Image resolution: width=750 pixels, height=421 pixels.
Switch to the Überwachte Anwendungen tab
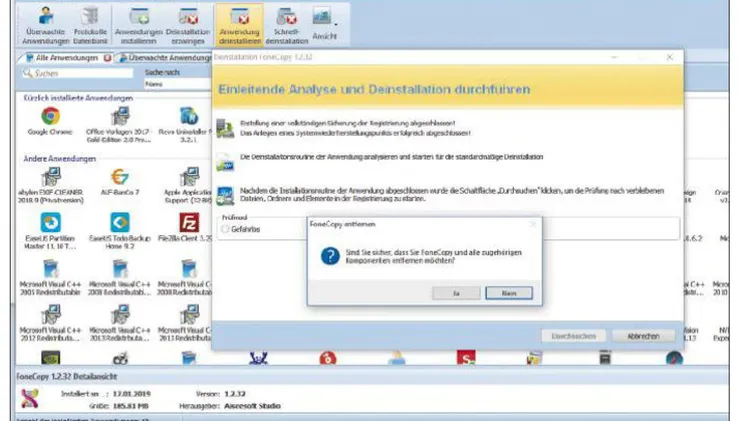click(x=165, y=58)
